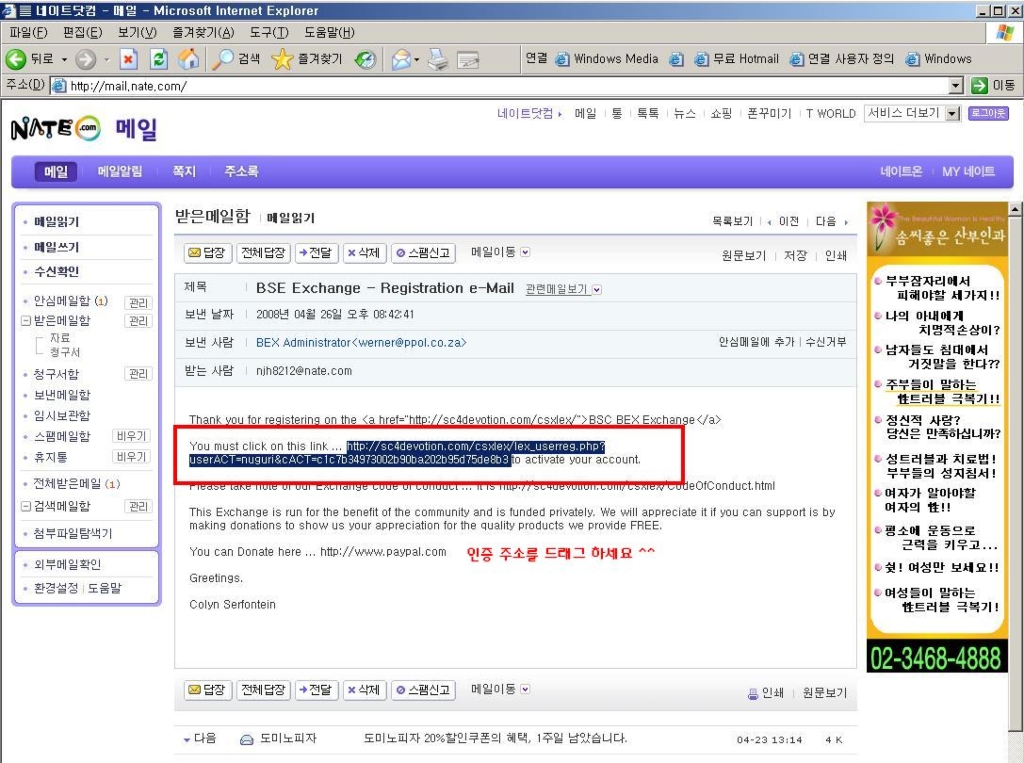The height and width of the screenshot is (763, 1024).
Task: Click the 도미노피자 20%할인쿠폰 mail subject
Action: click(x=495, y=738)
